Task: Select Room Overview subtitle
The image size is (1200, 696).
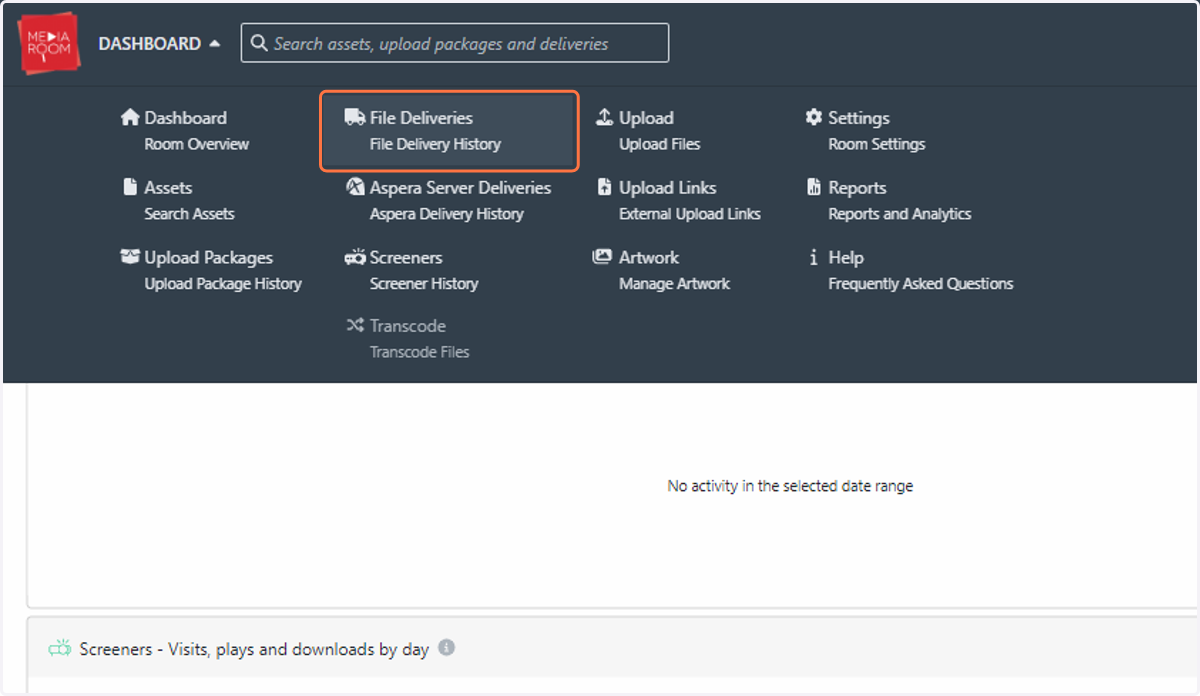Action: click(x=197, y=144)
